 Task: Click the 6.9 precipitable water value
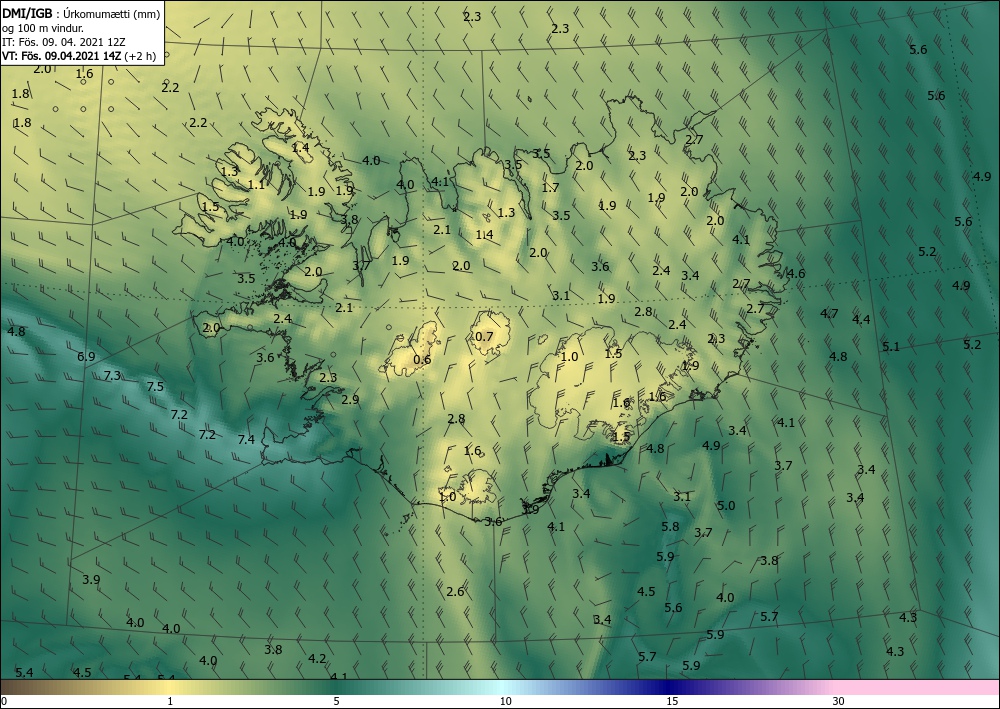[86, 356]
